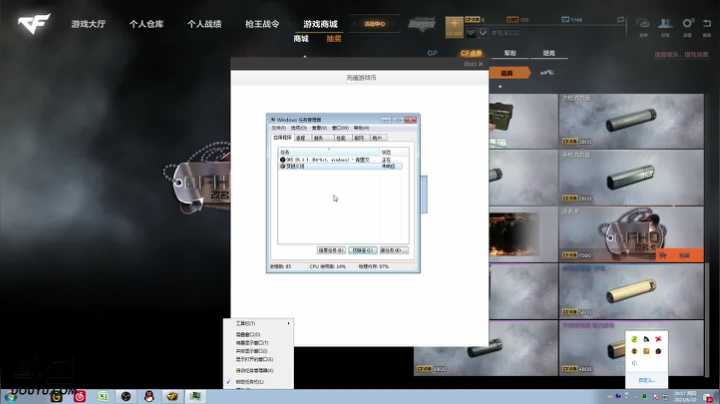Switch to Task Manager 用户 users tab
The height and width of the screenshot is (404, 720).
(x=377, y=138)
